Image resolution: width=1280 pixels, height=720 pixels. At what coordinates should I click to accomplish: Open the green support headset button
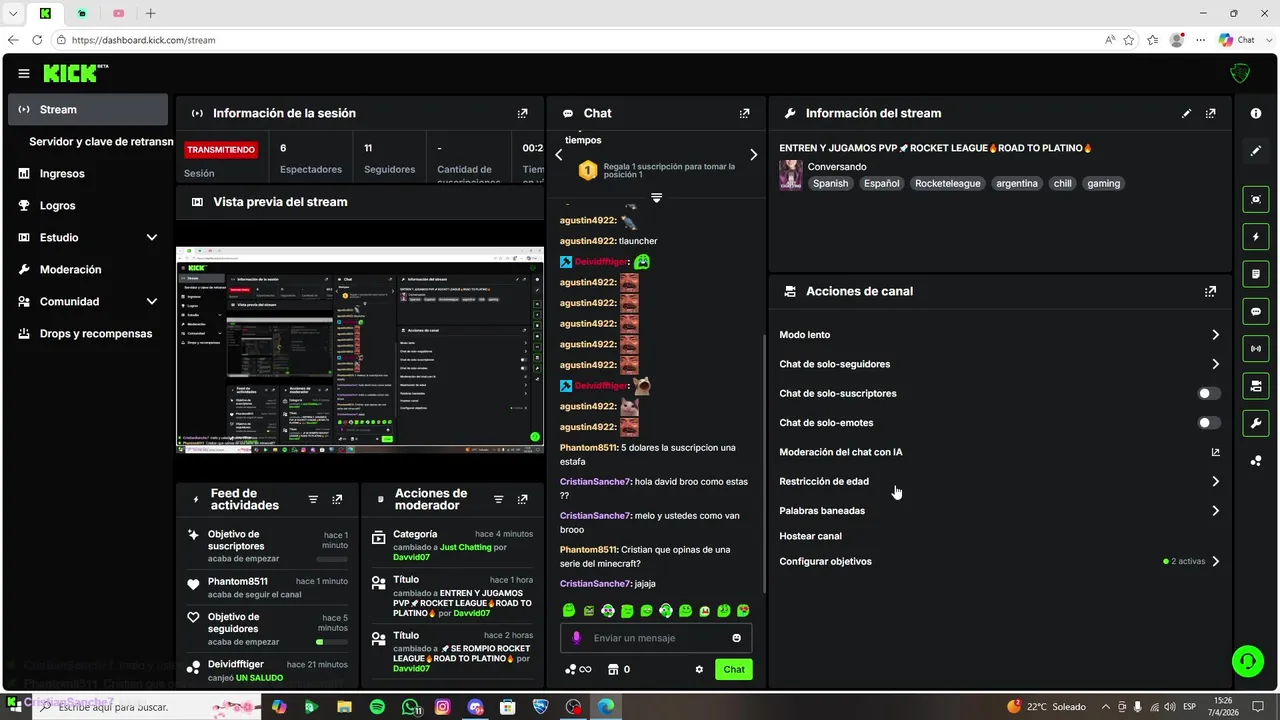pos(1247,660)
